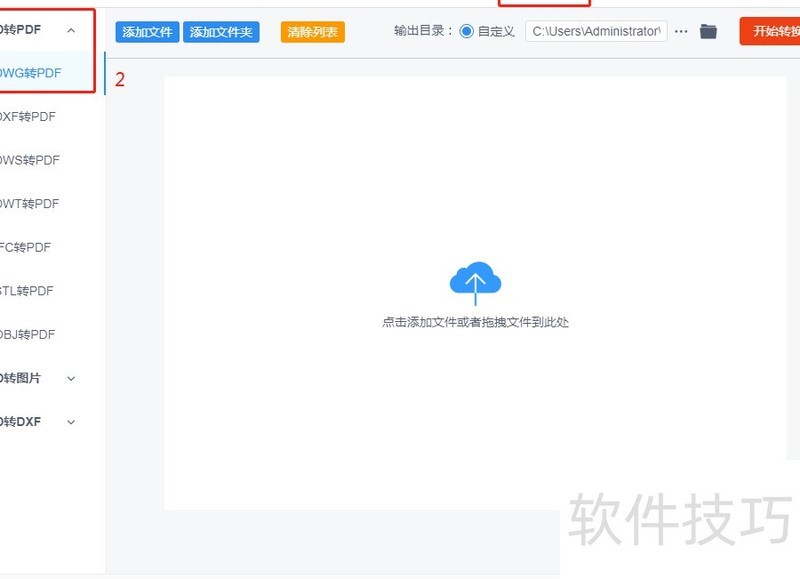Select DWS转PDF in the sidebar
Image resolution: width=800 pixels, height=579 pixels.
click(30, 160)
